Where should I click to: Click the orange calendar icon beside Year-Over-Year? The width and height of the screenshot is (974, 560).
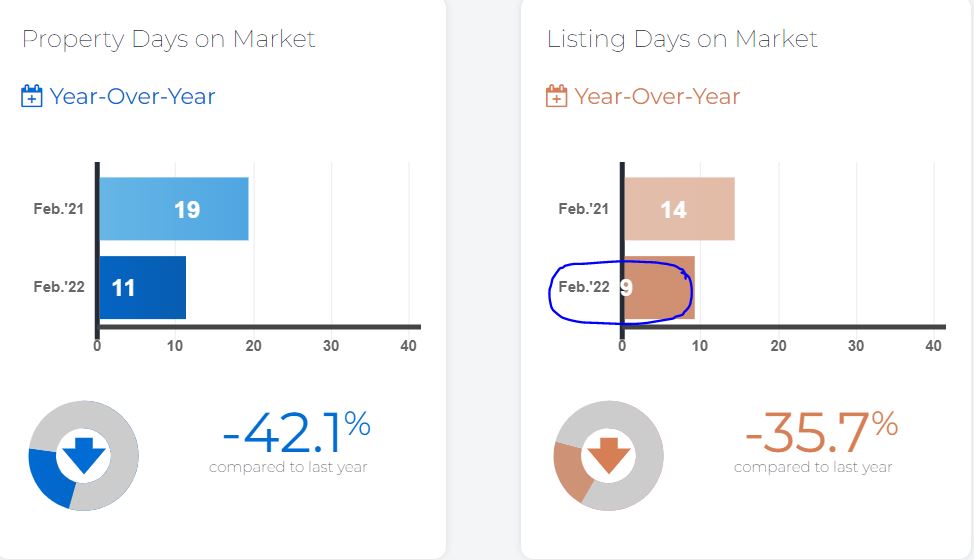point(556,97)
